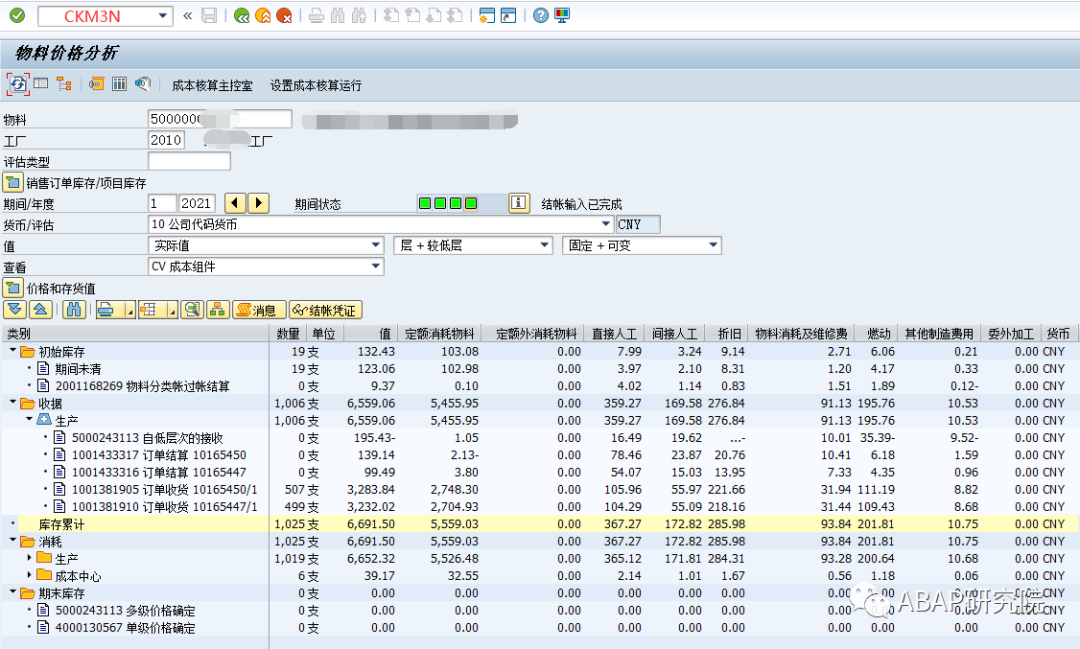The width and height of the screenshot is (1080, 649).
Task: Click the previous period left arrow
Action: click(234, 203)
